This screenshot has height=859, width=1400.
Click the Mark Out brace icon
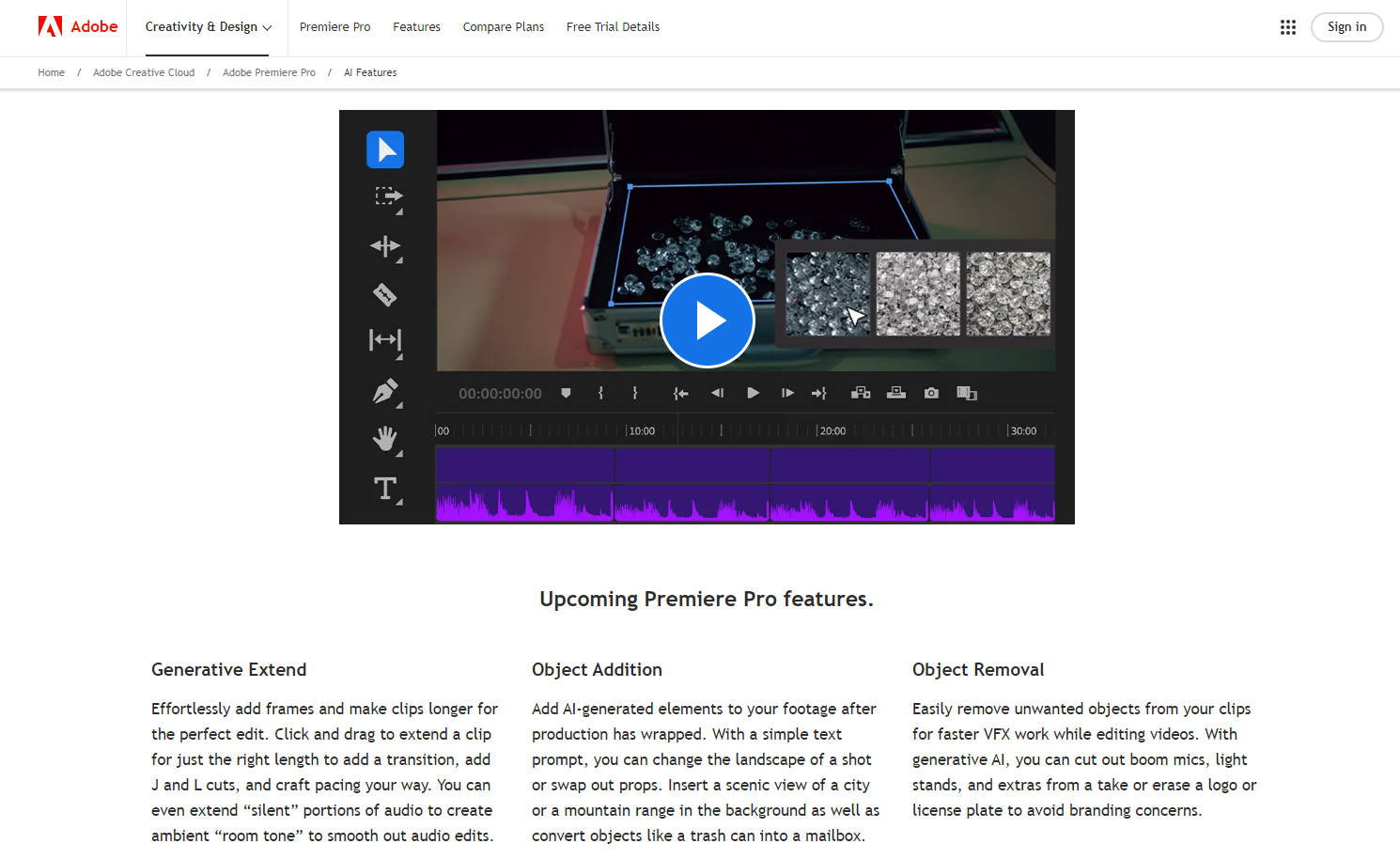coord(635,393)
